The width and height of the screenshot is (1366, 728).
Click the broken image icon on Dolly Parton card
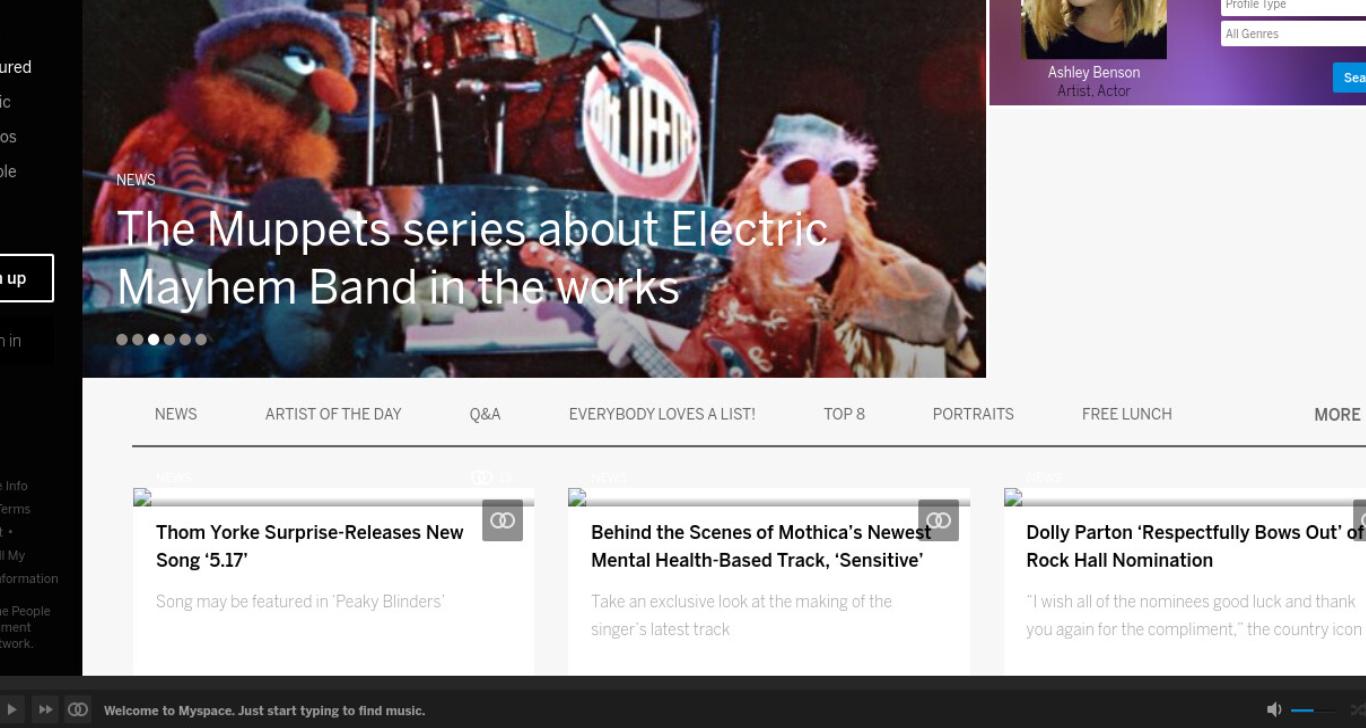(x=1013, y=497)
